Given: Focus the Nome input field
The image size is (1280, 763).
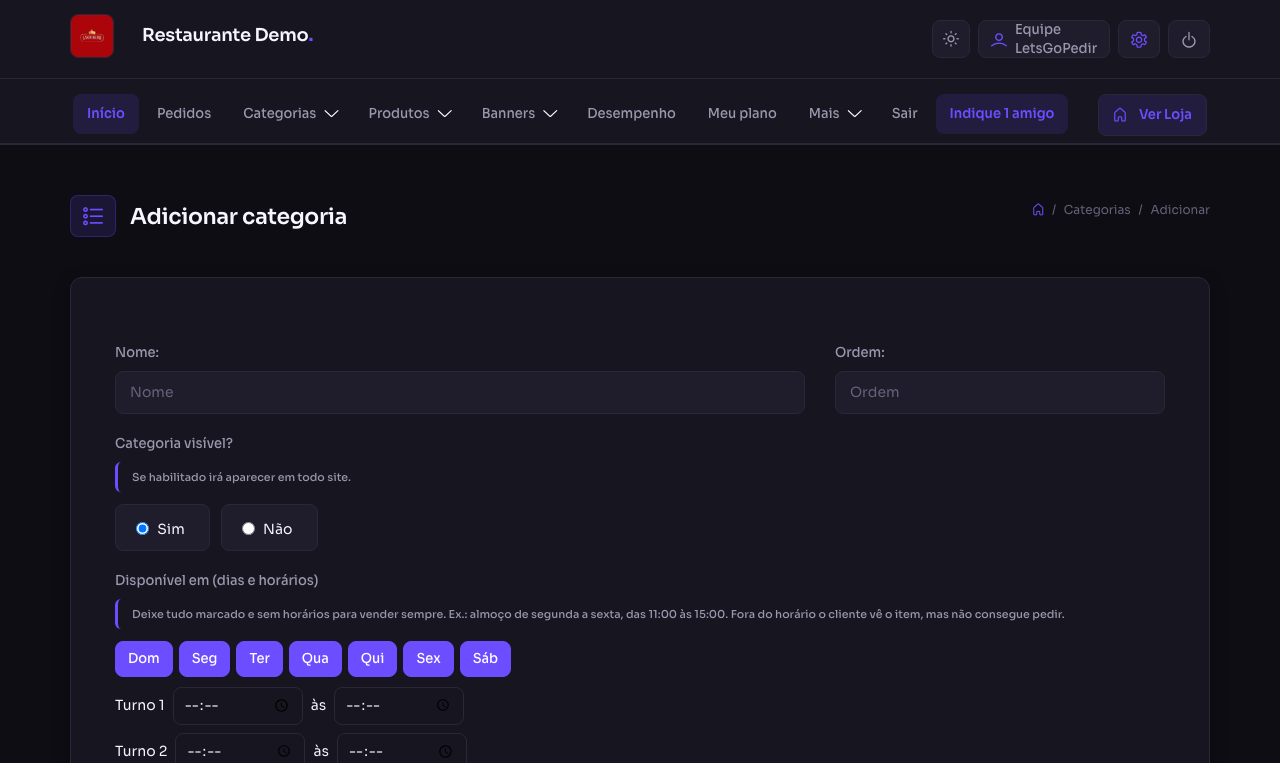Looking at the screenshot, I should click(460, 393).
